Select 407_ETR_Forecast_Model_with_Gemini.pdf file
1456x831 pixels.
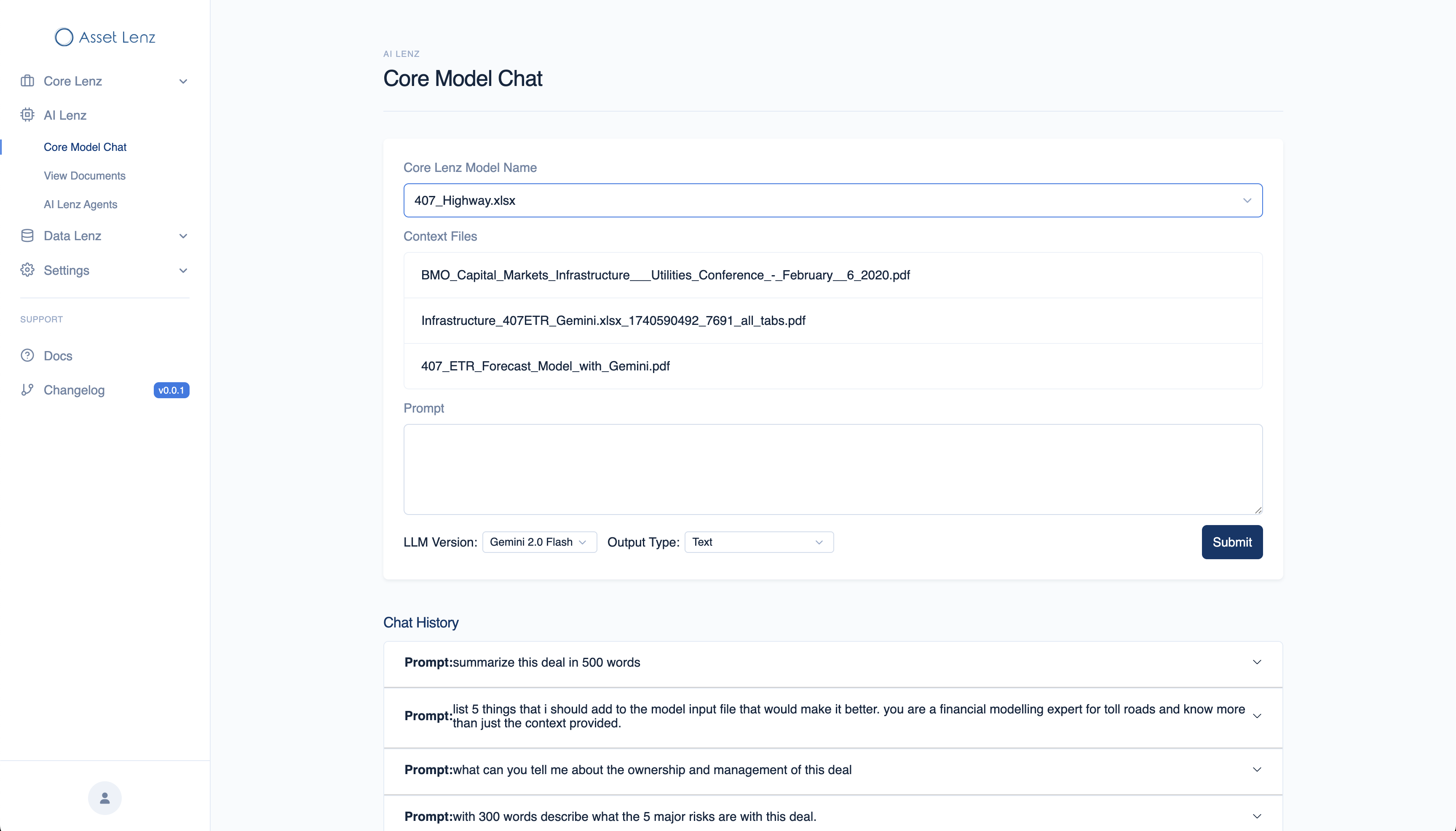[x=833, y=367]
